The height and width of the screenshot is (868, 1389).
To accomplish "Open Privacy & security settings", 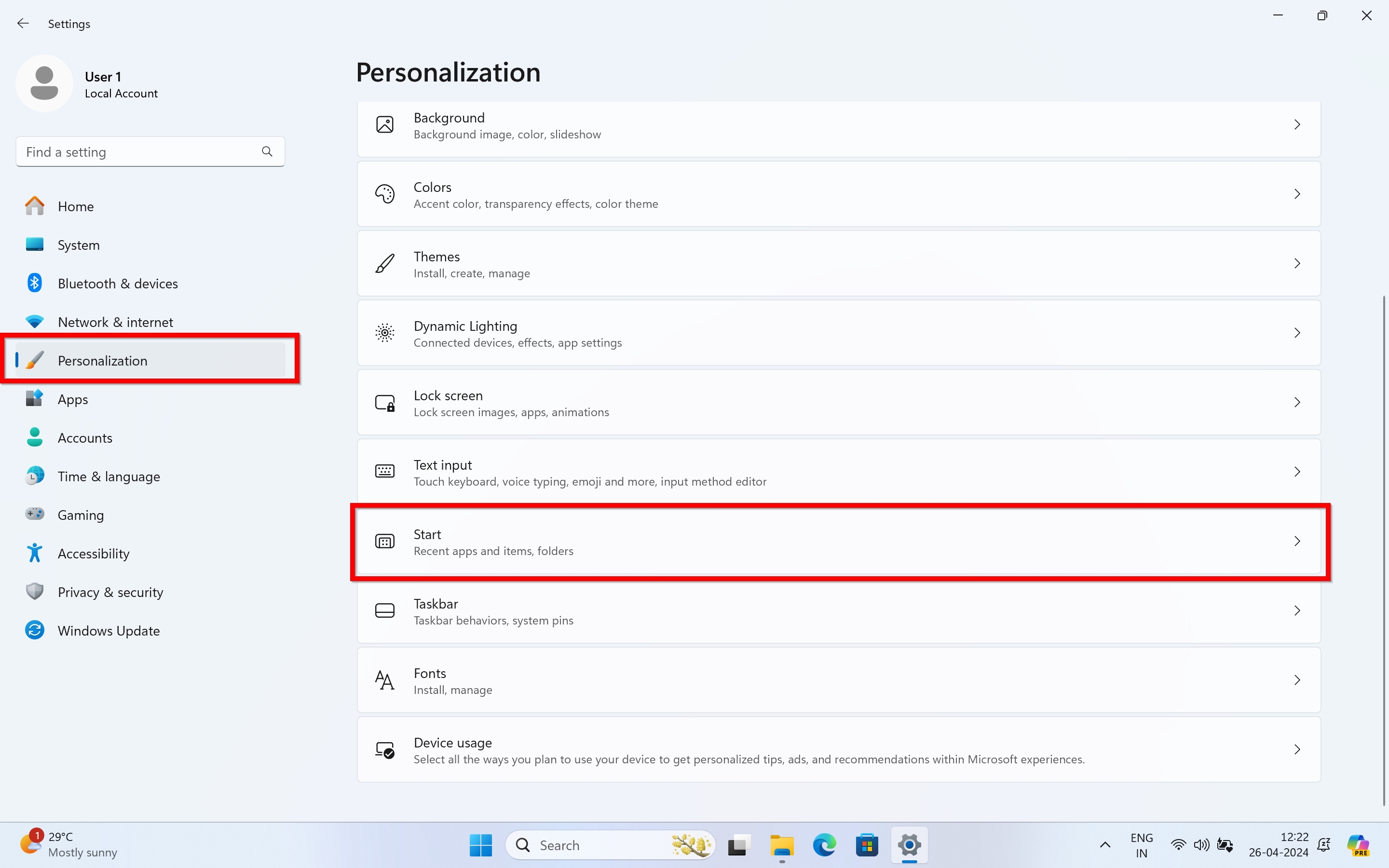I will click(150, 592).
